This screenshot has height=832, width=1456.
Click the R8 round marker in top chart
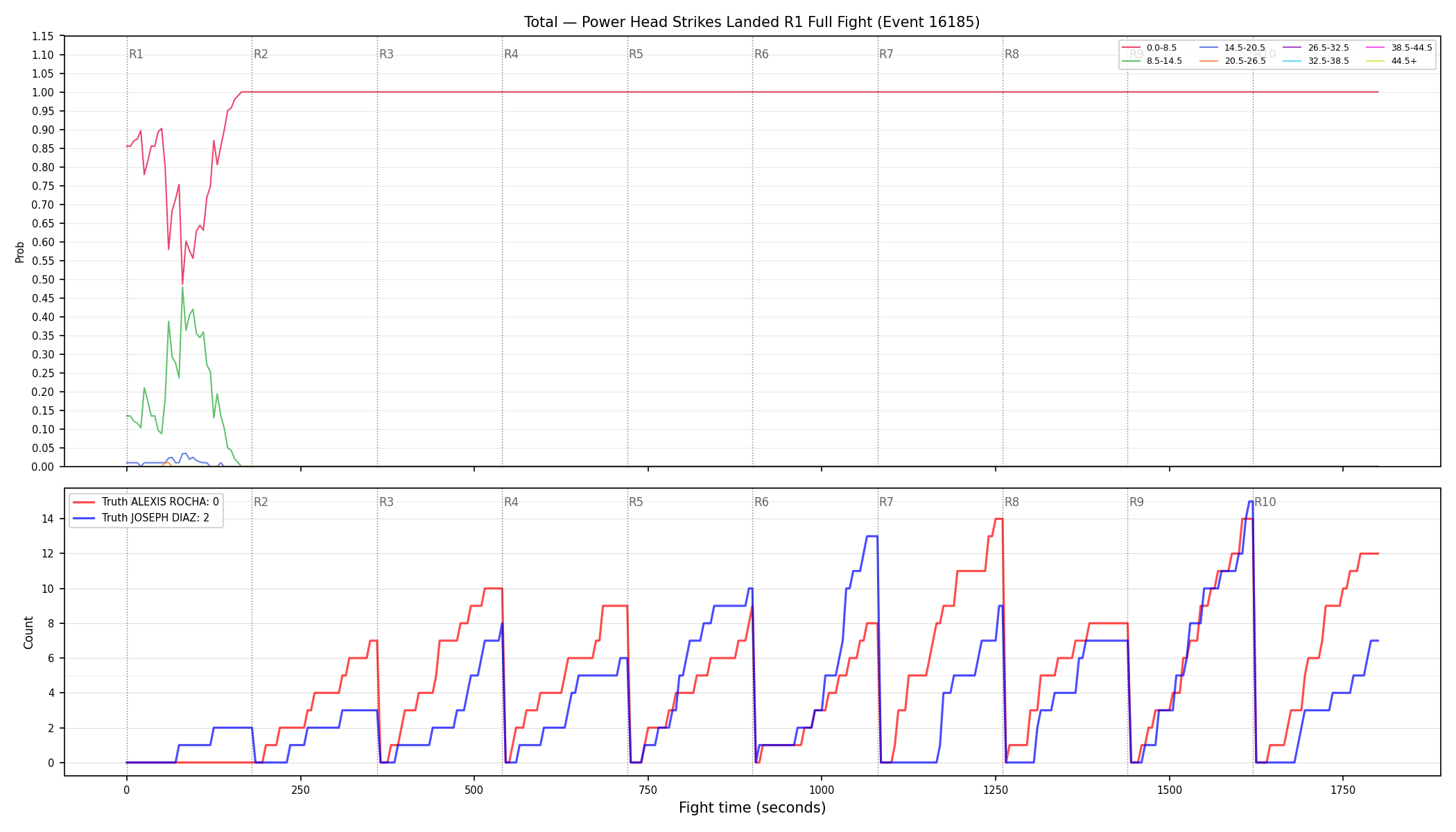[x=1012, y=54]
